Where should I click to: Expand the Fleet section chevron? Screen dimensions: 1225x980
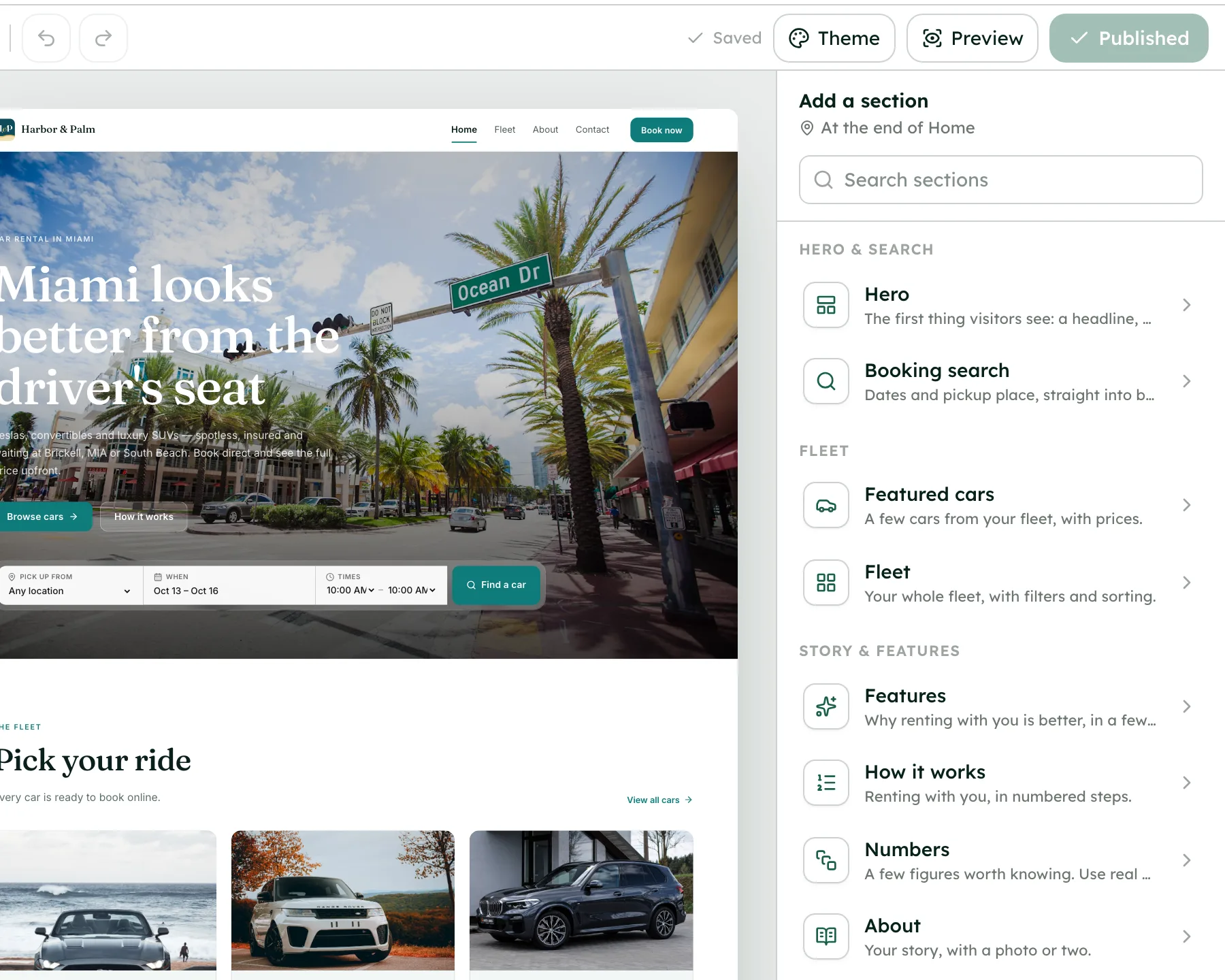coord(1186,583)
